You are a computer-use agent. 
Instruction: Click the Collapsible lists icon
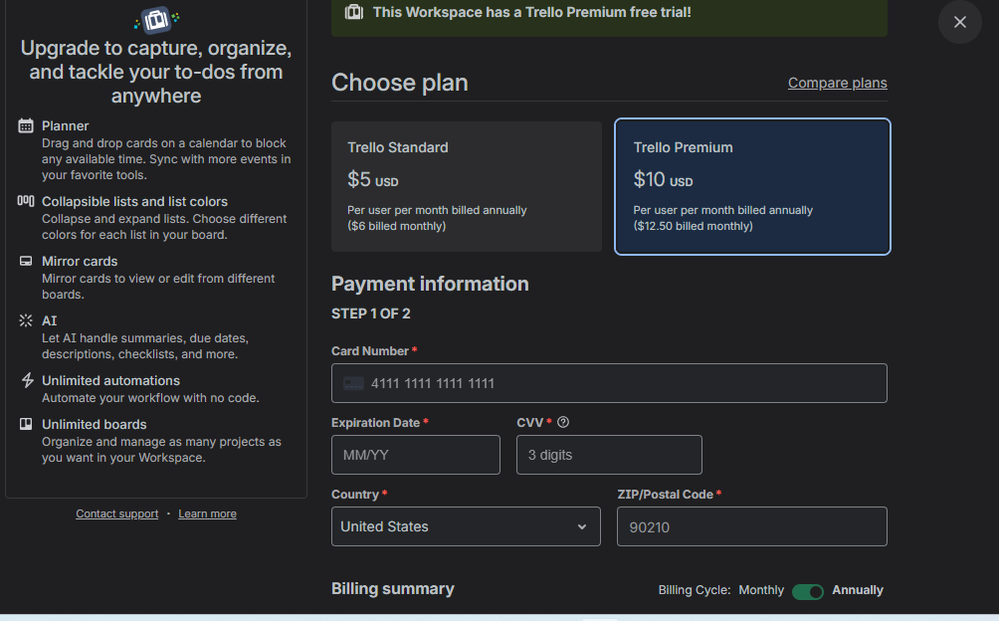coord(26,201)
